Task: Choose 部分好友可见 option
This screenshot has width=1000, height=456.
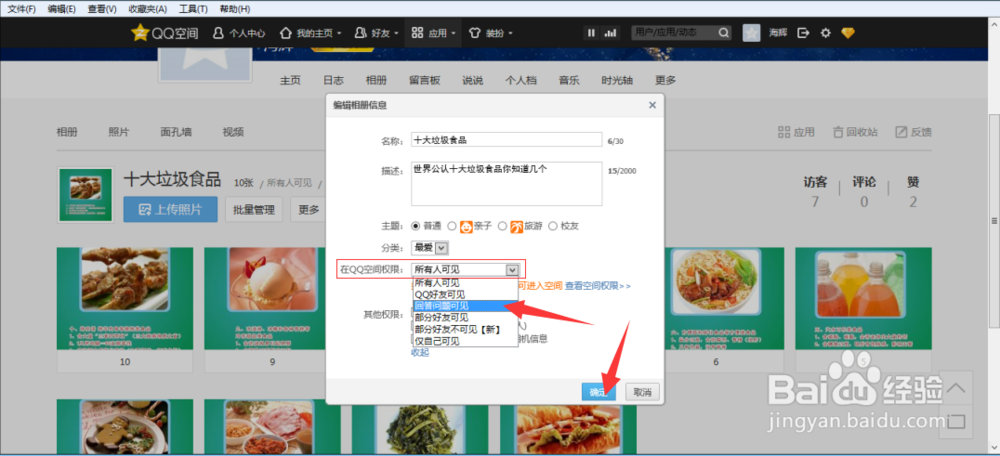Action: click(x=465, y=318)
